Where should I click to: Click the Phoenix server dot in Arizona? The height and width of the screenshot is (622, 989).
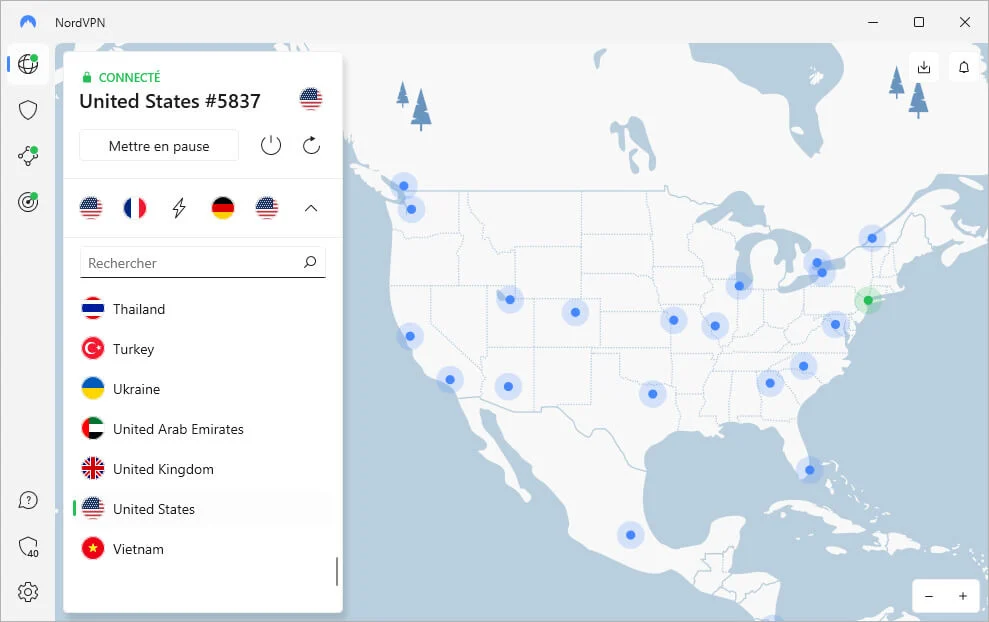tap(508, 387)
